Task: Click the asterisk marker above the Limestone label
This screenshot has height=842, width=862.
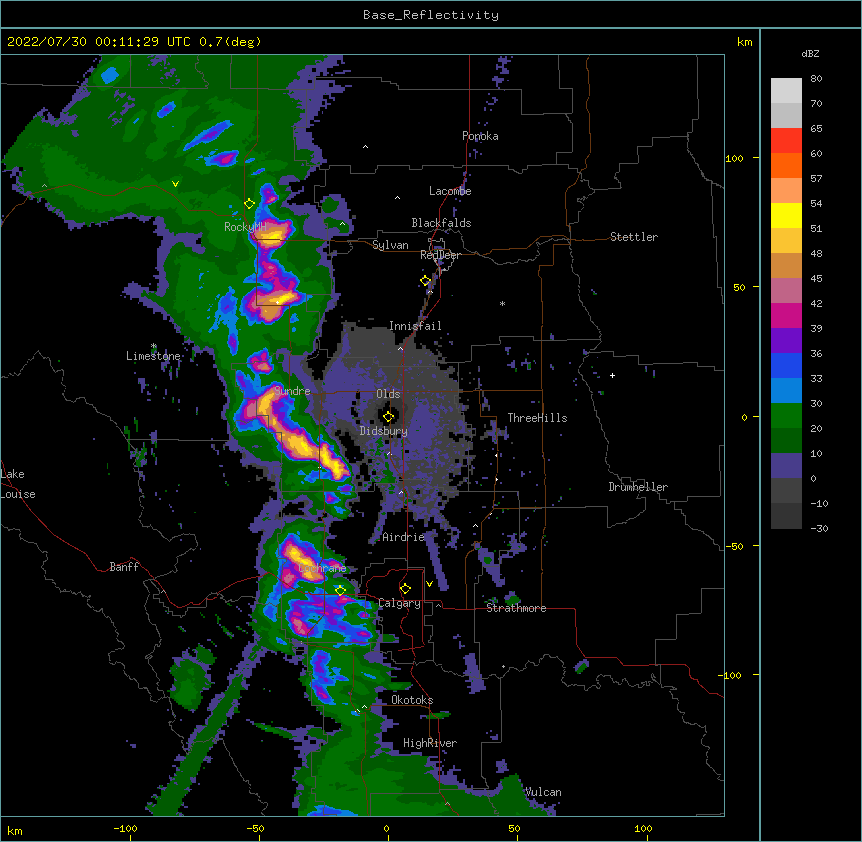Action: pyautogui.click(x=153, y=346)
